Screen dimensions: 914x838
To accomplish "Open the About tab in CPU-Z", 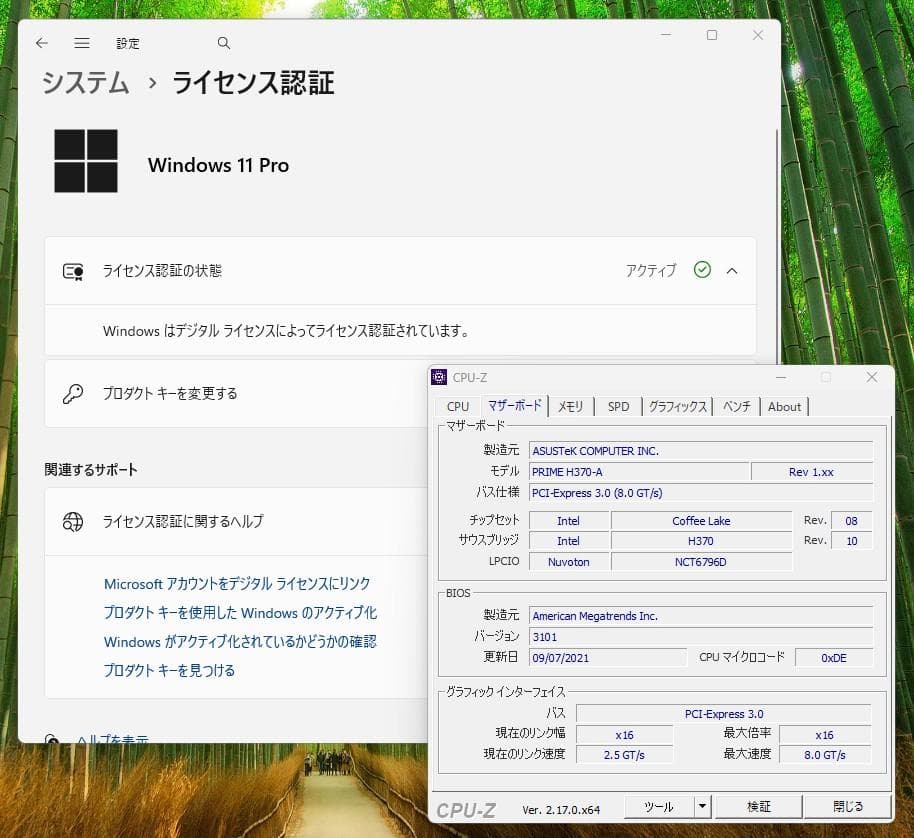I will point(784,407).
